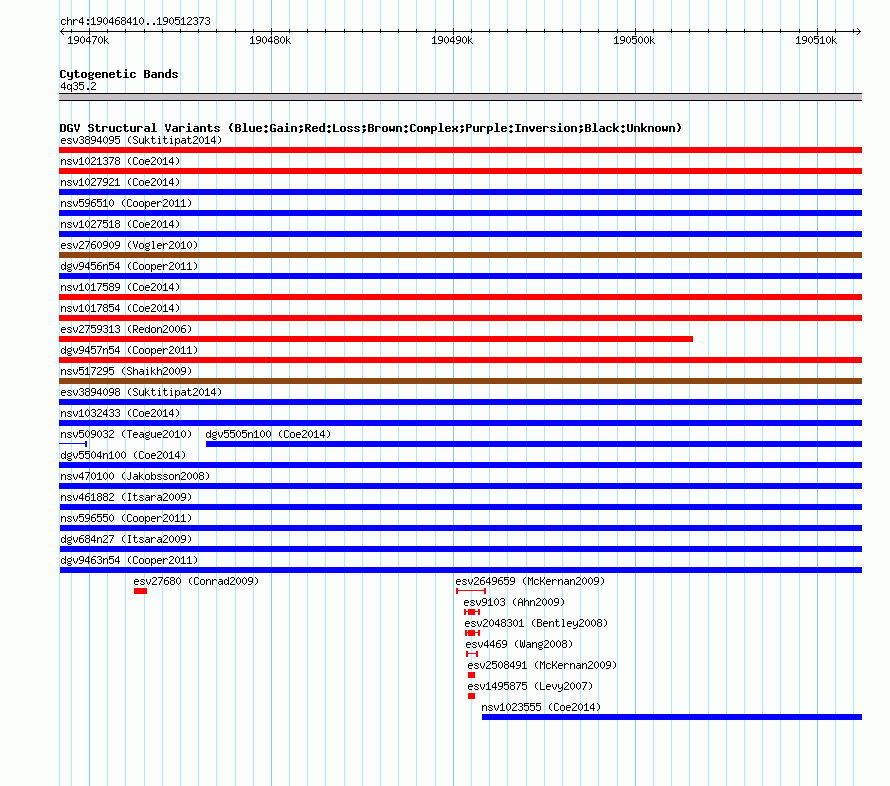Viewport: 890px width, 786px height.
Task: Click the ruler's right arrow end
Action: 858,31
